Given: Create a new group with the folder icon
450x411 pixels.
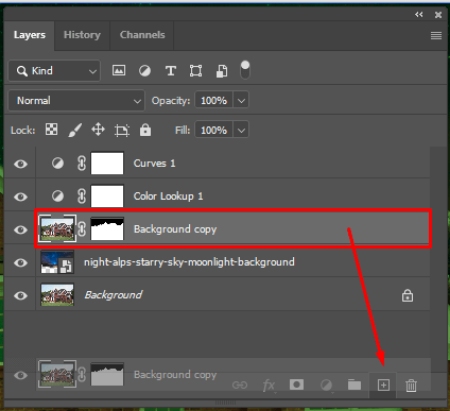Looking at the screenshot, I should point(354,385).
